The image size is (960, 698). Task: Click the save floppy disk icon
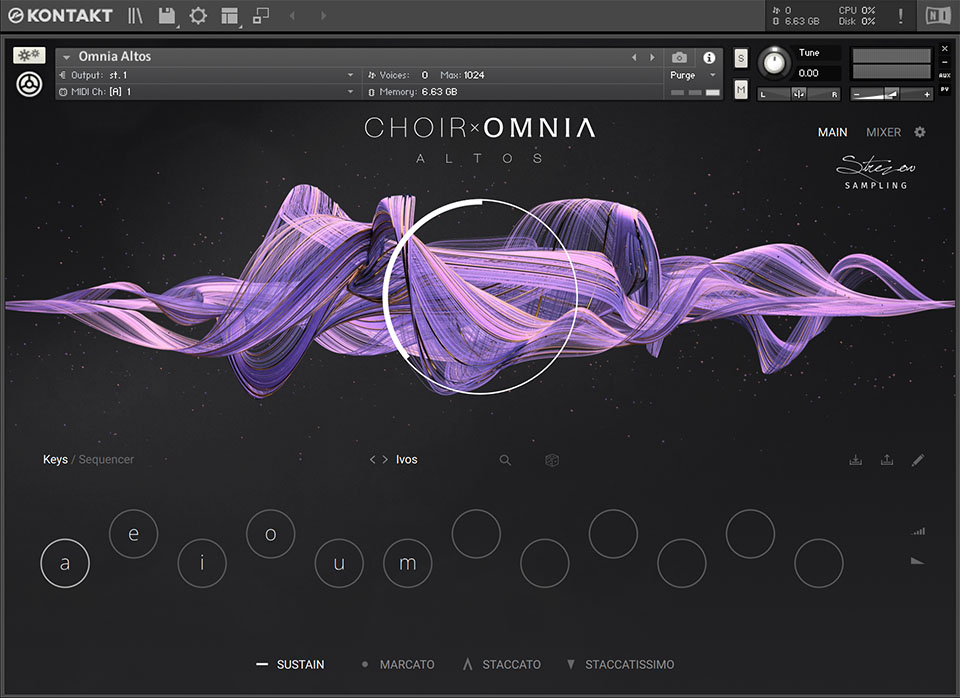pyautogui.click(x=166, y=15)
